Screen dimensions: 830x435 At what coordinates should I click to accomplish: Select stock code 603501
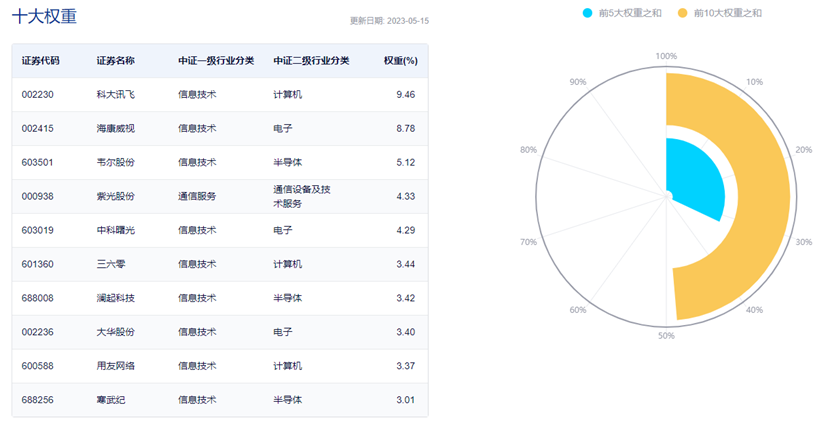pos(38,163)
